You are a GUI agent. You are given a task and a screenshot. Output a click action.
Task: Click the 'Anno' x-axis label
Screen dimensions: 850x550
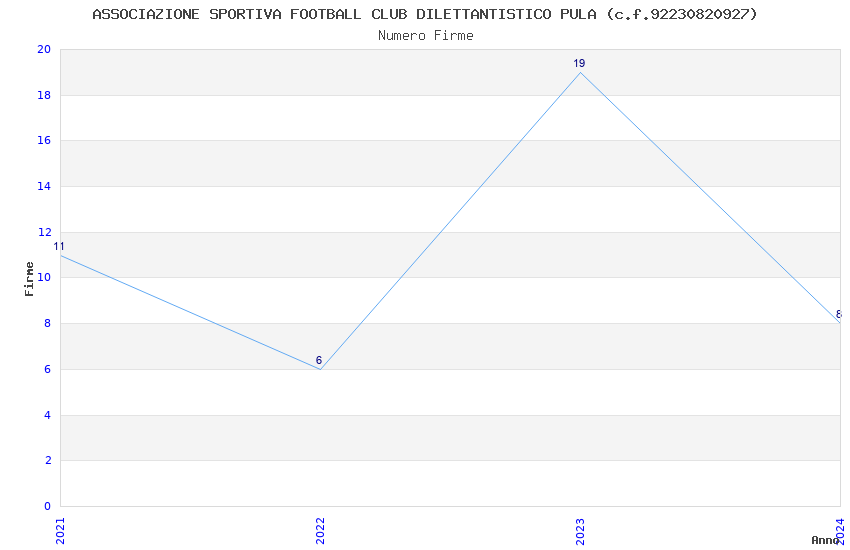point(825,540)
